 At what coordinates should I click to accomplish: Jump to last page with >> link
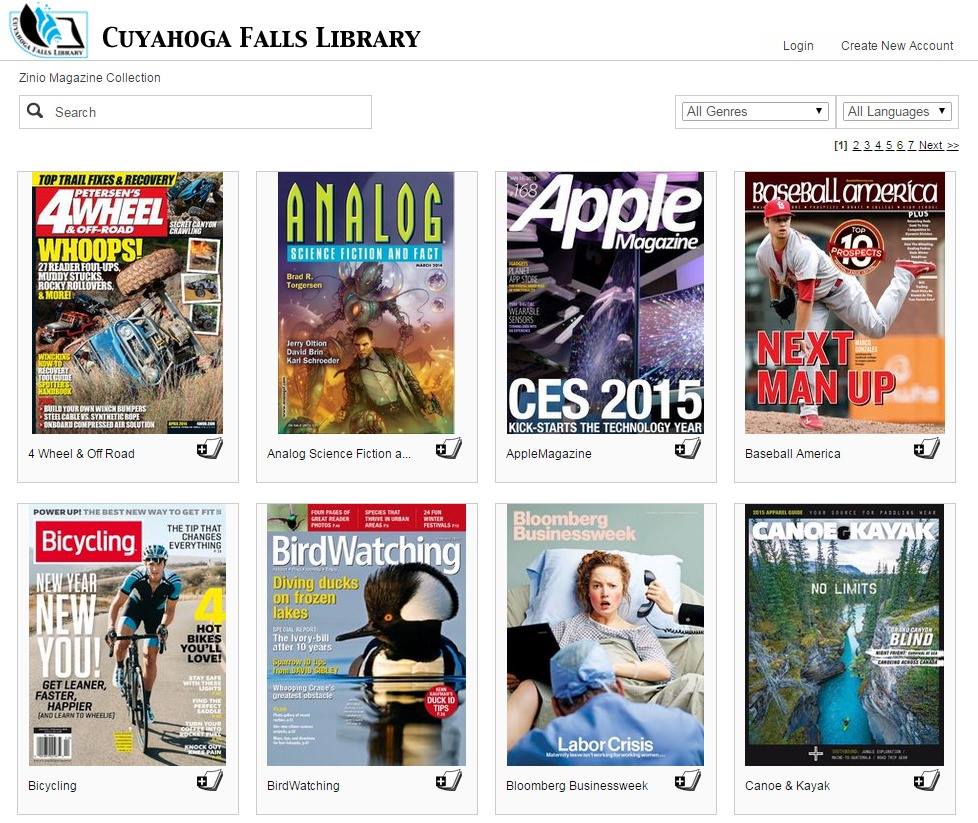[952, 145]
